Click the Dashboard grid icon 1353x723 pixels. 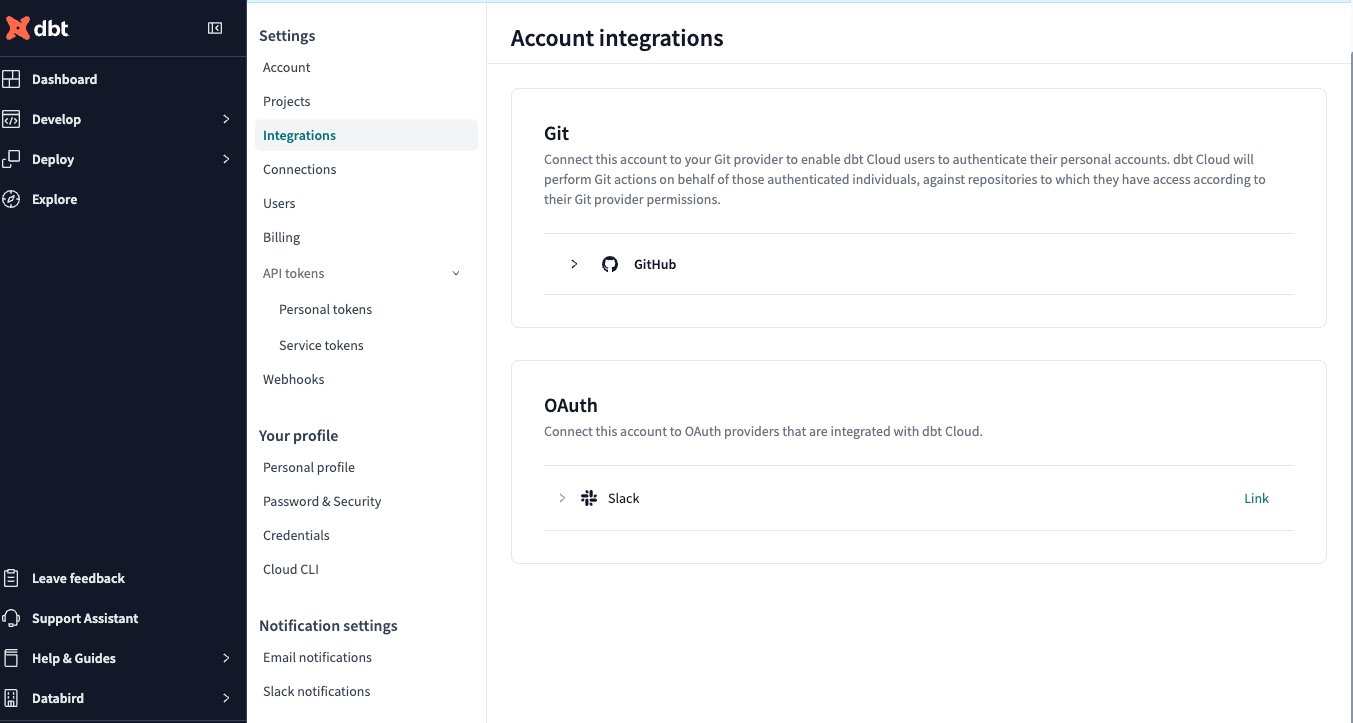pos(11,79)
